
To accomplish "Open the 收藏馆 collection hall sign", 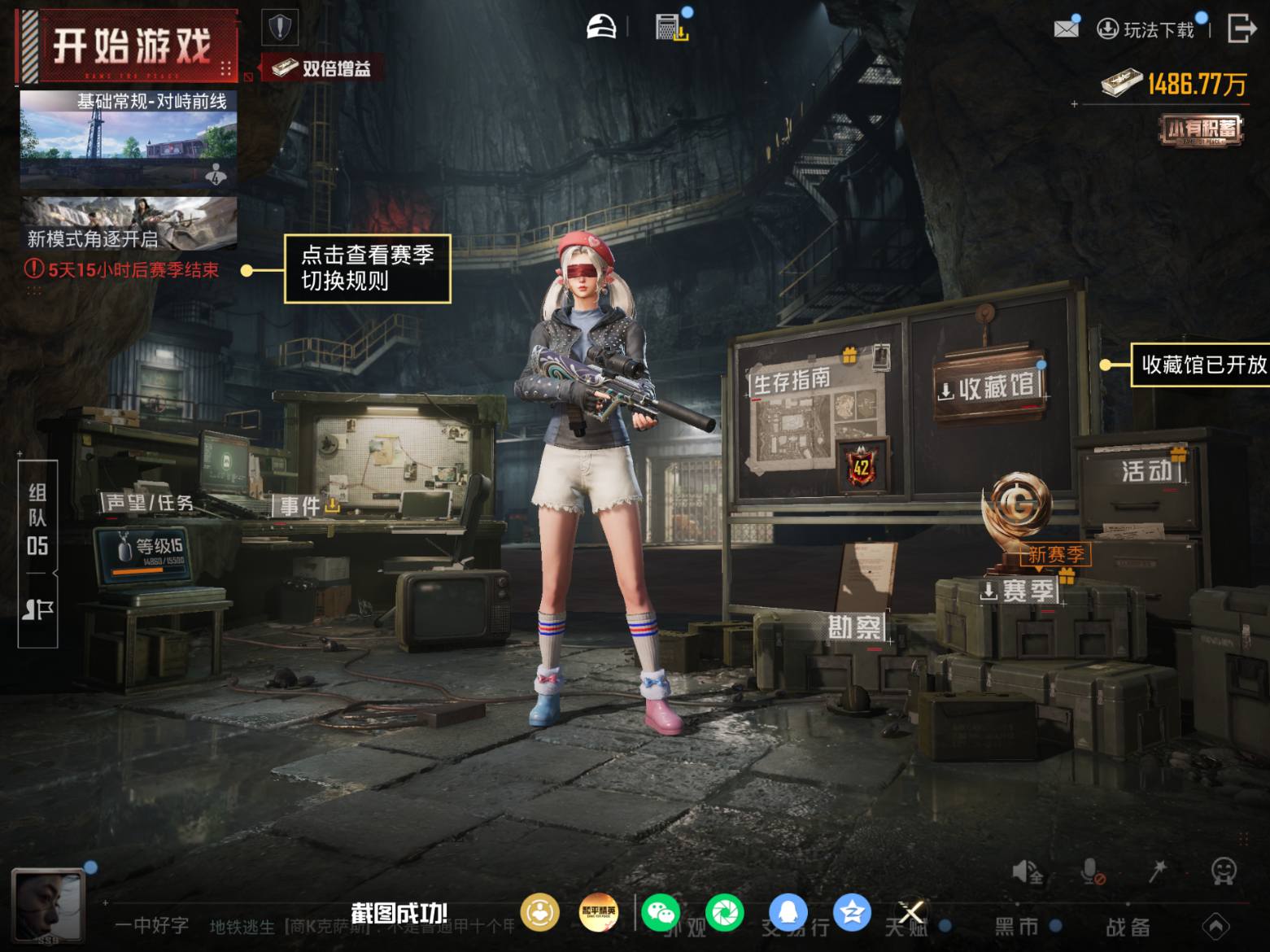I will click(x=989, y=387).
